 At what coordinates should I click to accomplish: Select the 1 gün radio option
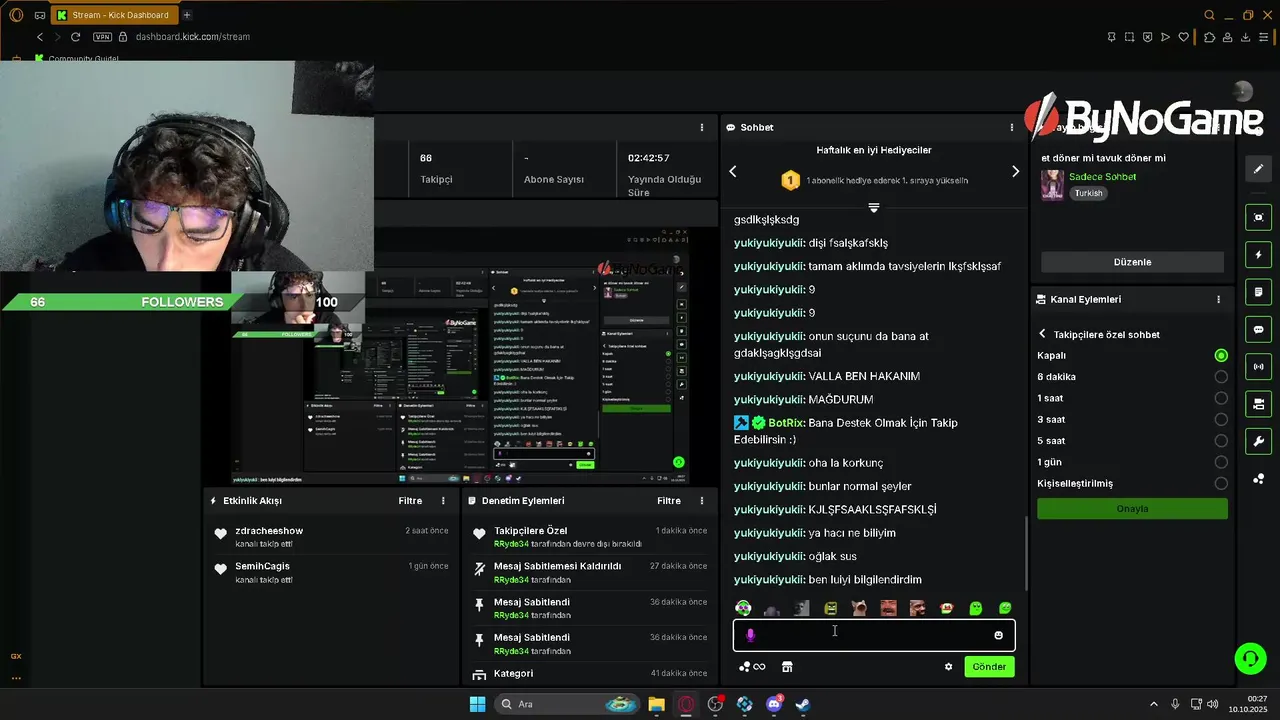point(1221,462)
